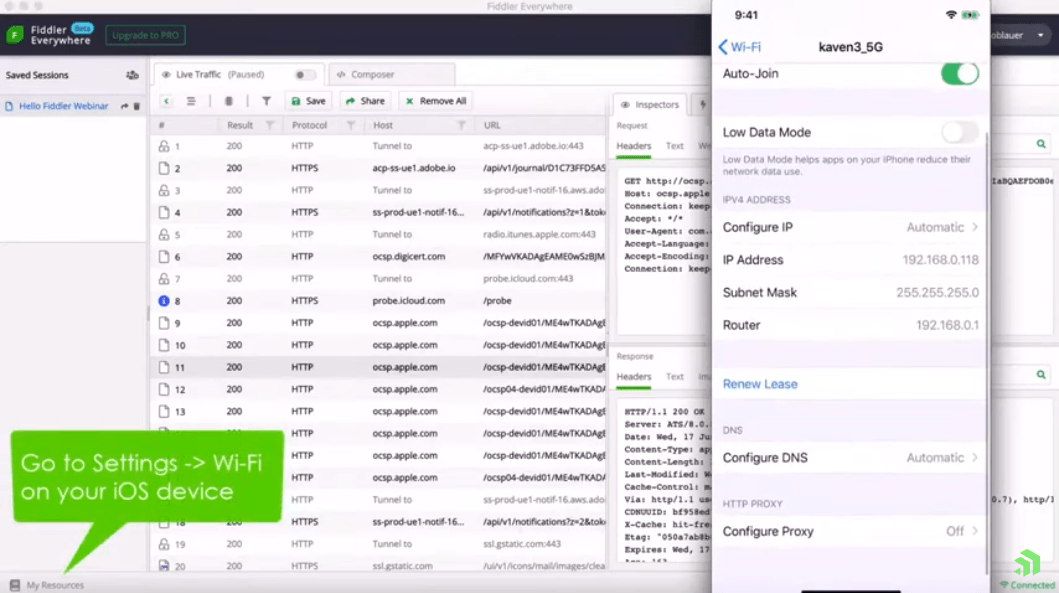This screenshot has height=593, width=1059.
Task: Click search icon in Request inspector
Action: (1041, 144)
